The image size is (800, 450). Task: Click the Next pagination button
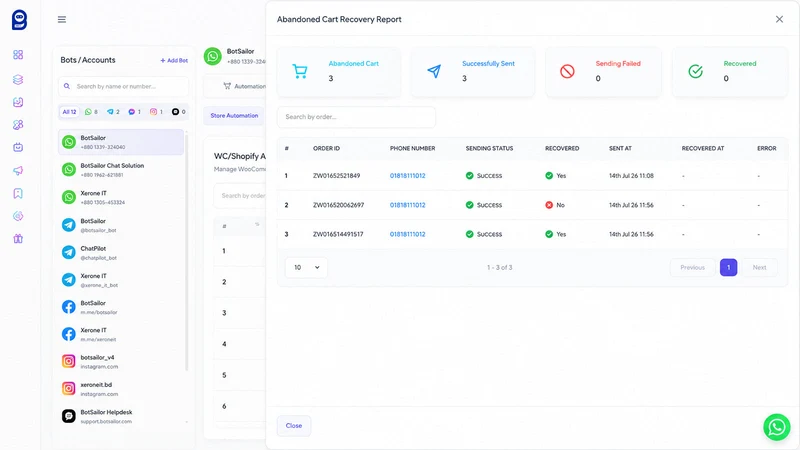[x=759, y=267]
